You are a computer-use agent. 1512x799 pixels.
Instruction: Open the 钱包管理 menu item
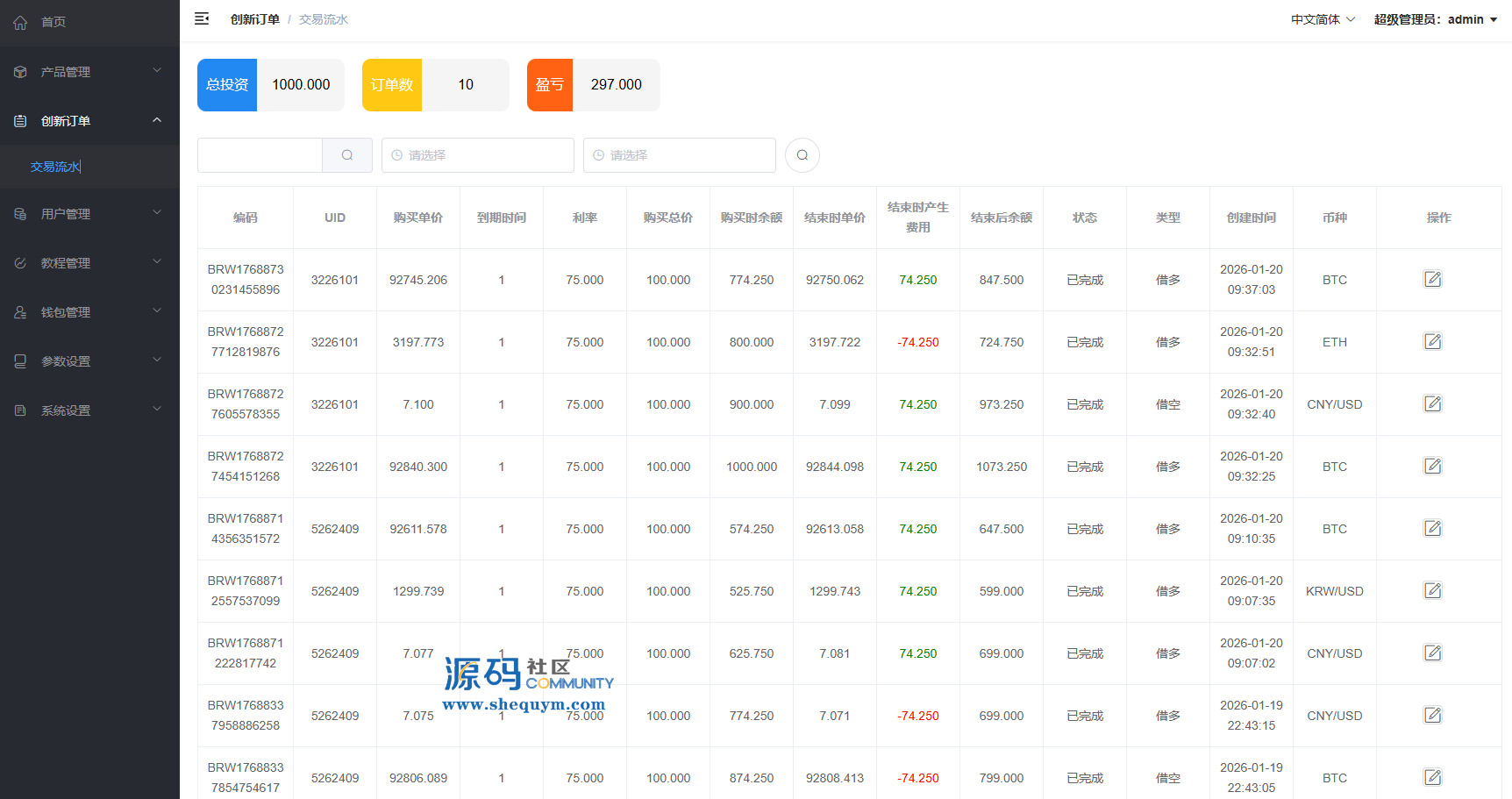tap(89, 312)
